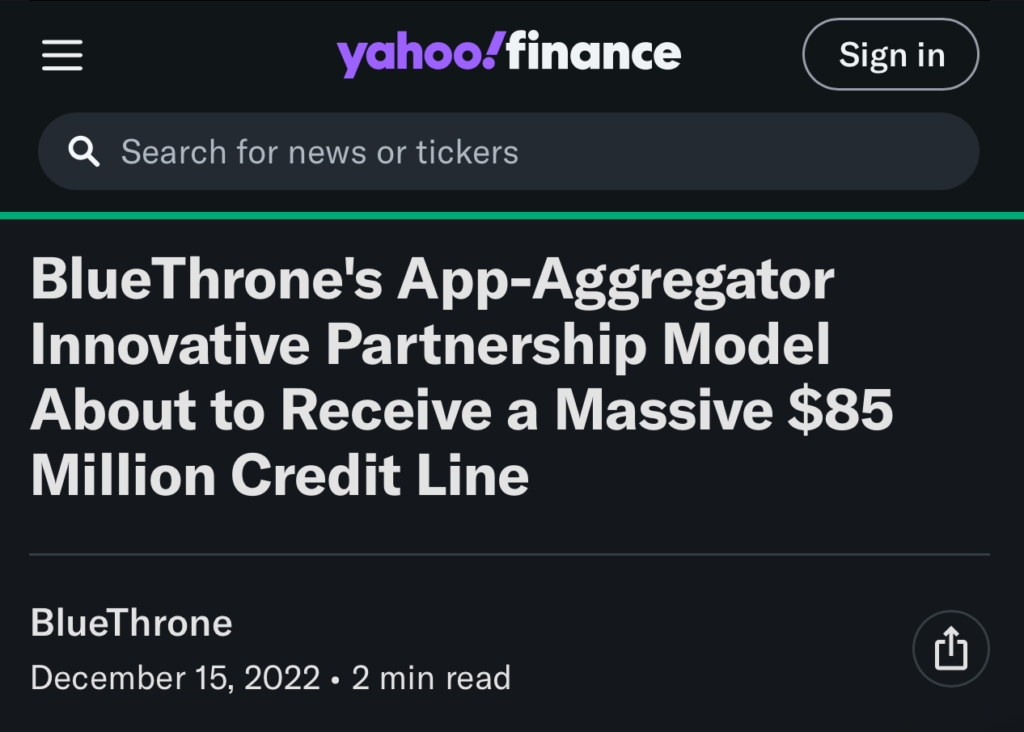
Task: Click the Yahoo Finance logo
Action: coord(509,54)
